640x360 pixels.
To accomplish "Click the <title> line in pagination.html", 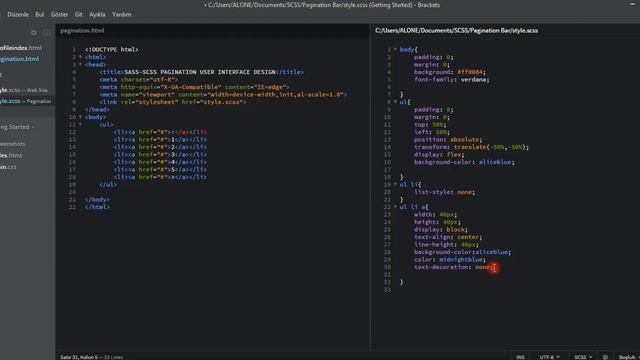I will (x=201, y=72).
